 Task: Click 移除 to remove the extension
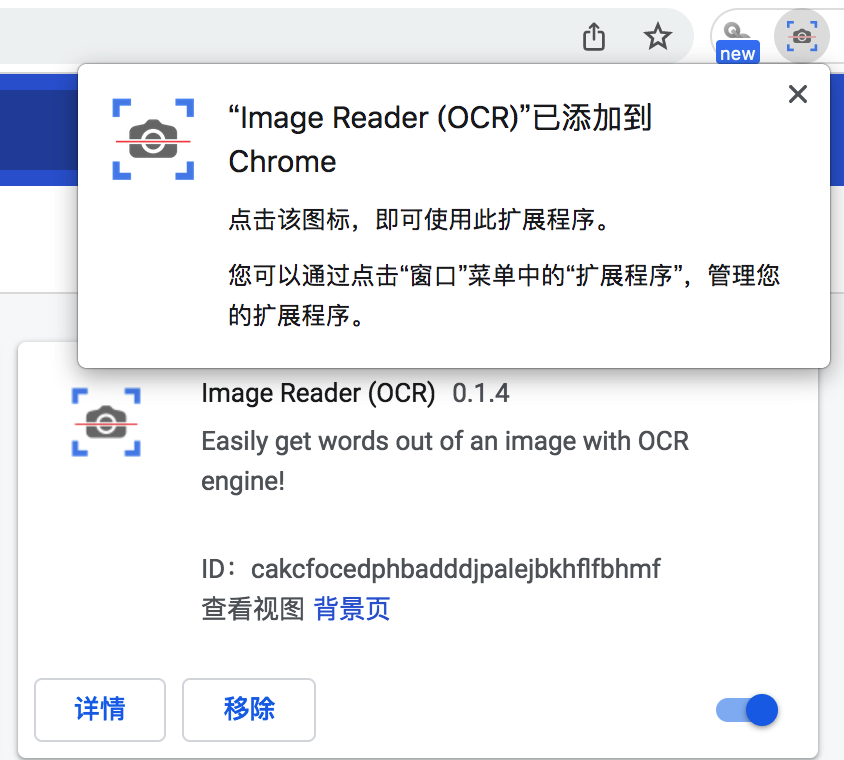[x=248, y=710]
